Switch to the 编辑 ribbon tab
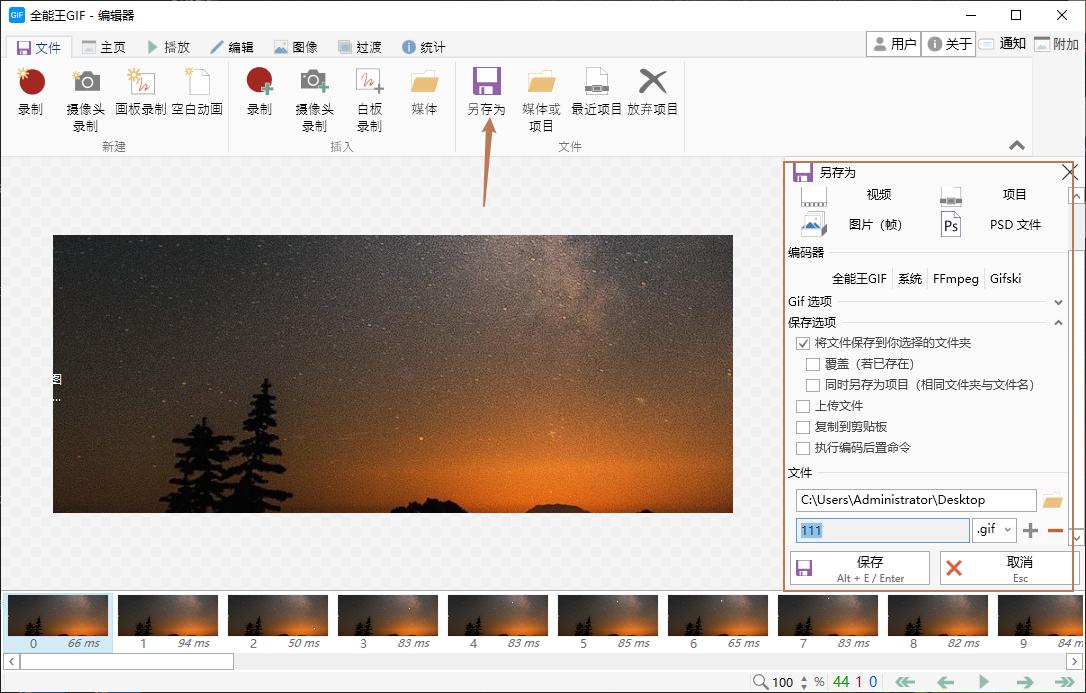Viewport: 1086px width, 693px height. coord(231,47)
